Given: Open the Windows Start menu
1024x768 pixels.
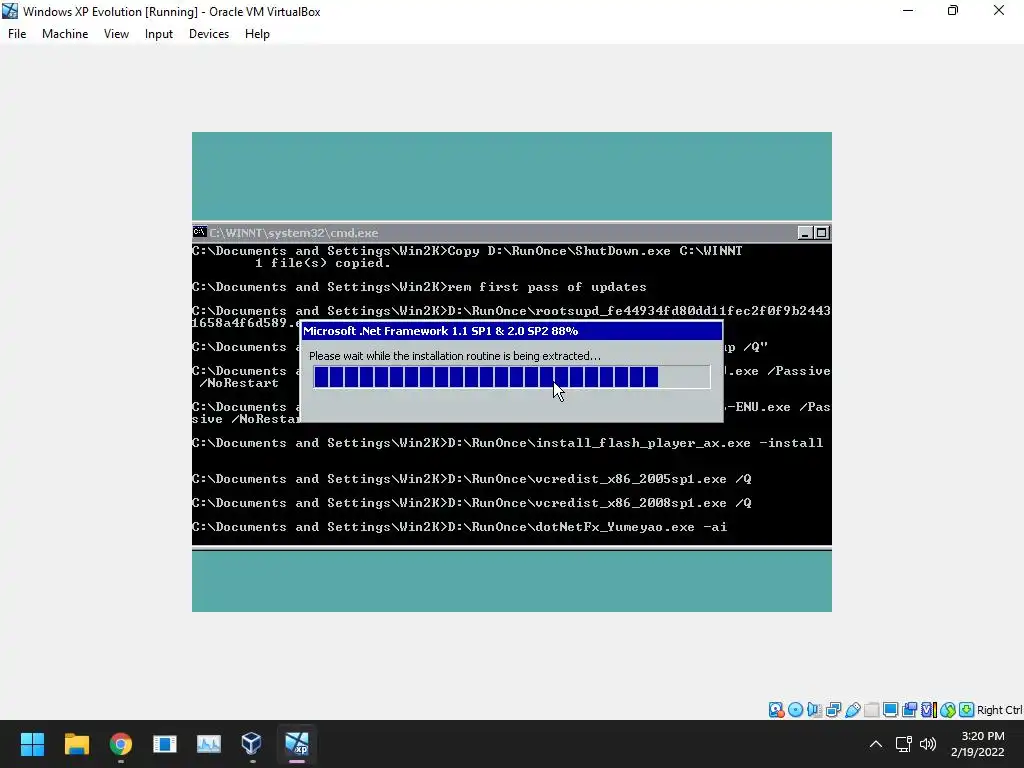Looking at the screenshot, I should pos(32,744).
